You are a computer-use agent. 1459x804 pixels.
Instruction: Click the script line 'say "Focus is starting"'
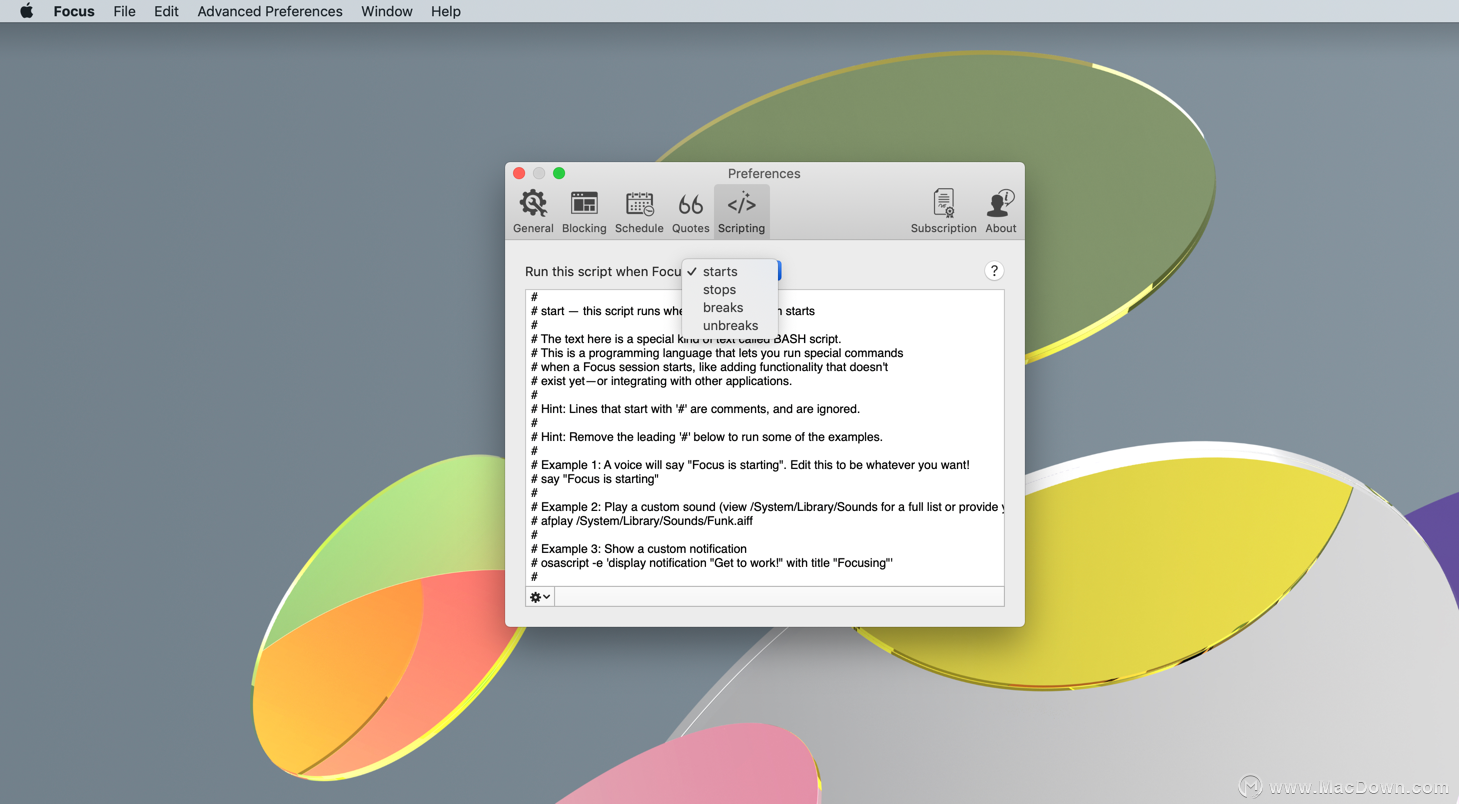point(595,479)
